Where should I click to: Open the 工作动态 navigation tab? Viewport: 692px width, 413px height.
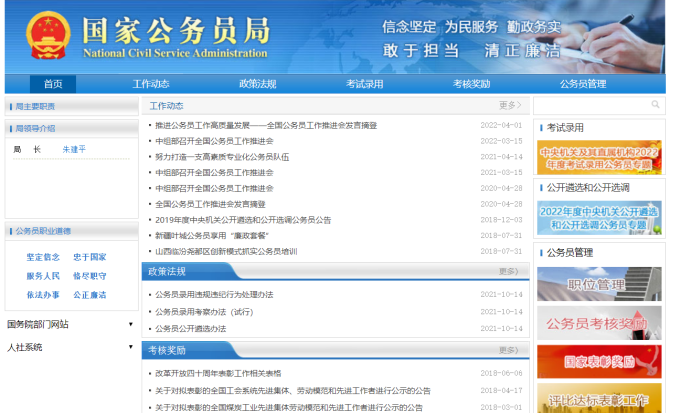(x=151, y=84)
